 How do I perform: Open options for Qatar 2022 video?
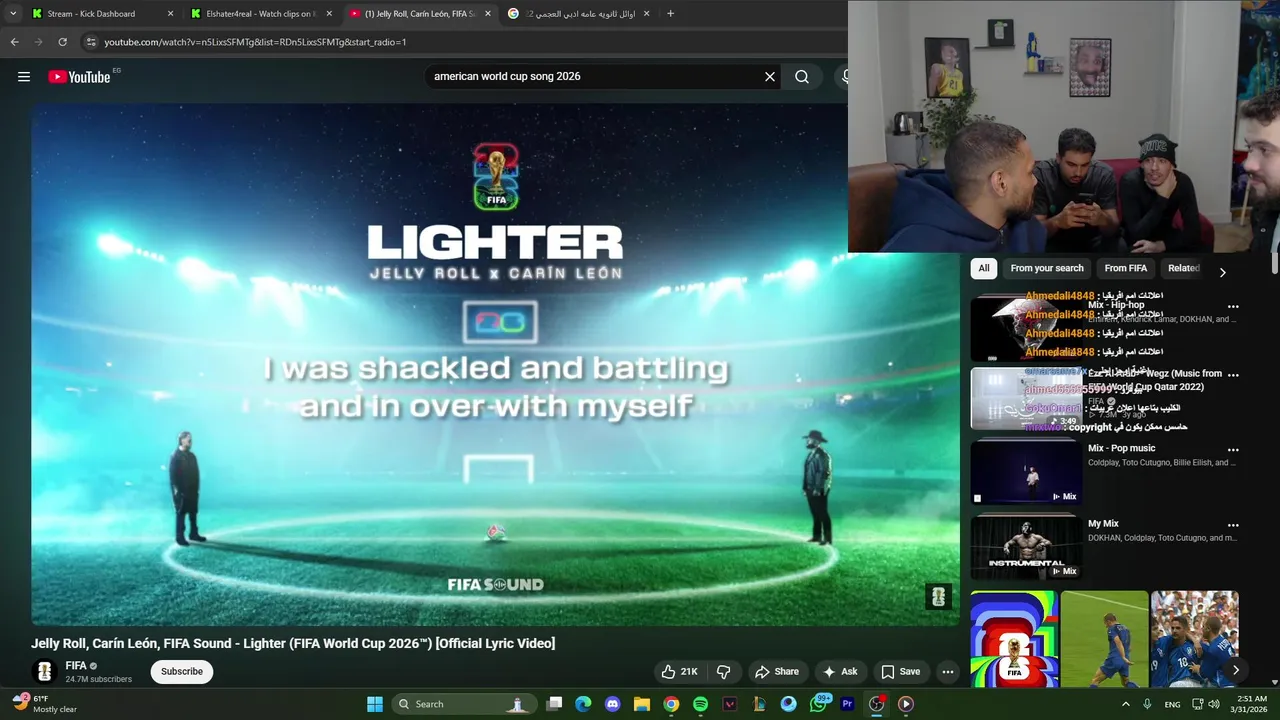[x=1233, y=375]
